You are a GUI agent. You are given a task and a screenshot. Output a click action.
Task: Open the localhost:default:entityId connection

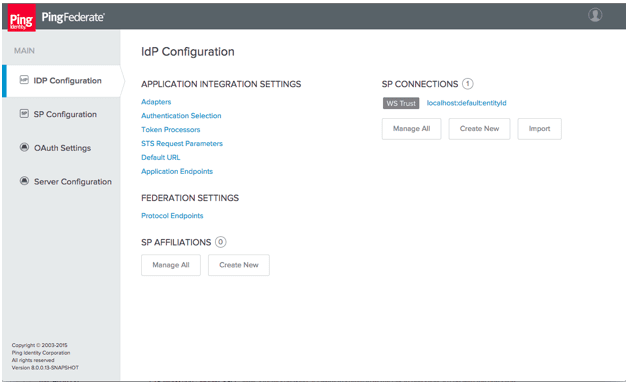[467, 103]
